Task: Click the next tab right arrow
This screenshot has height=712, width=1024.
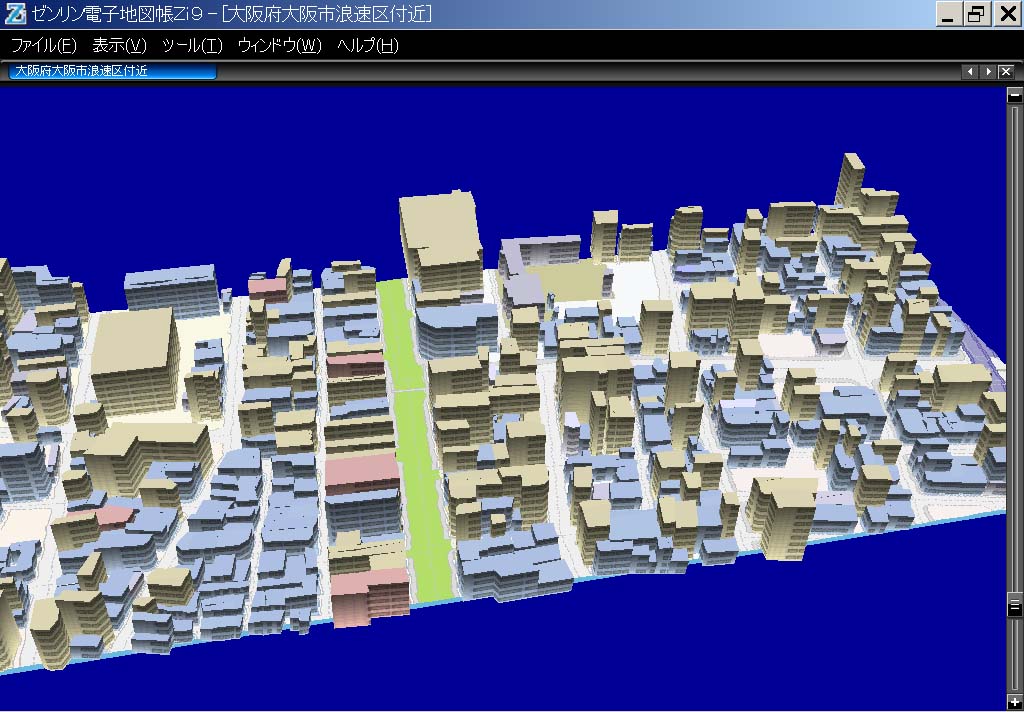Action: (x=988, y=72)
